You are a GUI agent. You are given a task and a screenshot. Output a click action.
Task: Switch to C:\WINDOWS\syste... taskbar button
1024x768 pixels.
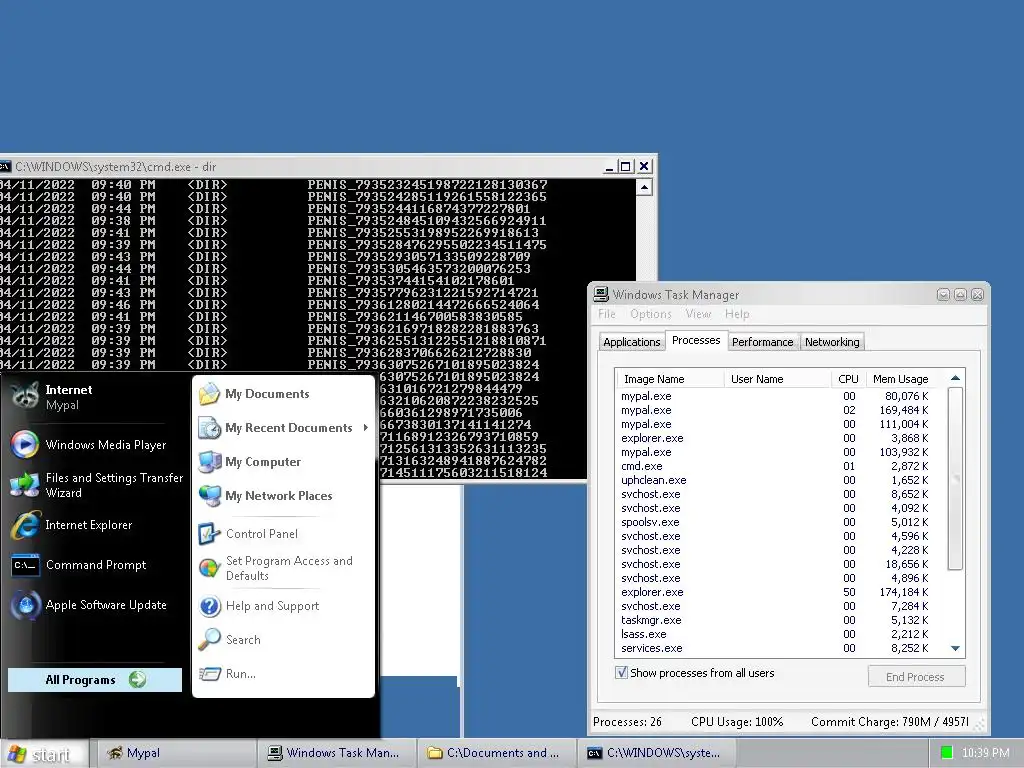pos(656,753)
